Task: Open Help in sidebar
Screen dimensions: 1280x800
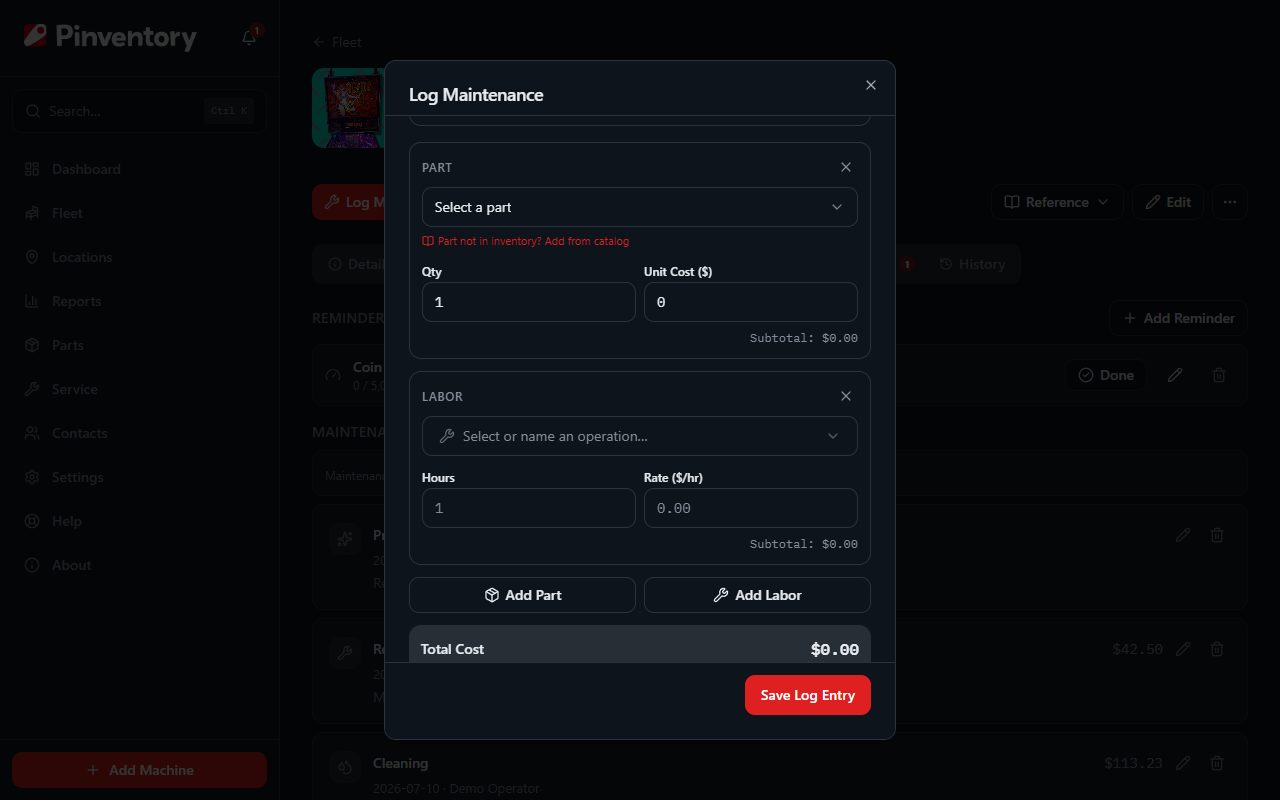Action: pyautogui.click(x=139, y=521)
